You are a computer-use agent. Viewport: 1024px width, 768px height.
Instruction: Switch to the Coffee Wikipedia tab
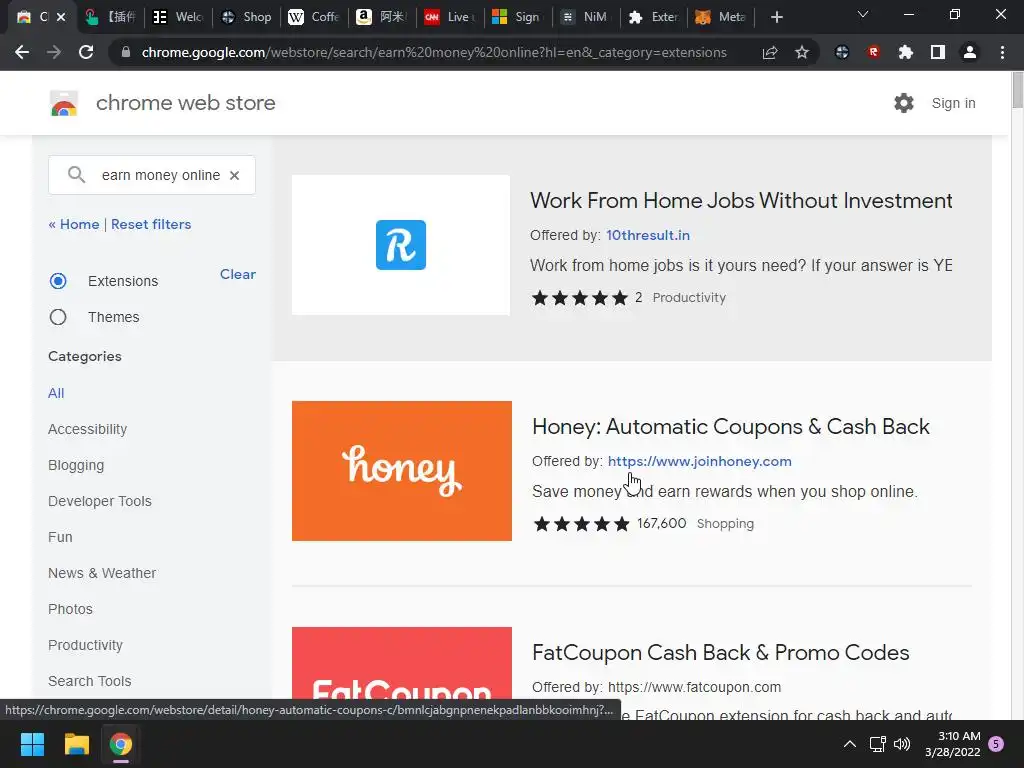(x=315, y=17)
